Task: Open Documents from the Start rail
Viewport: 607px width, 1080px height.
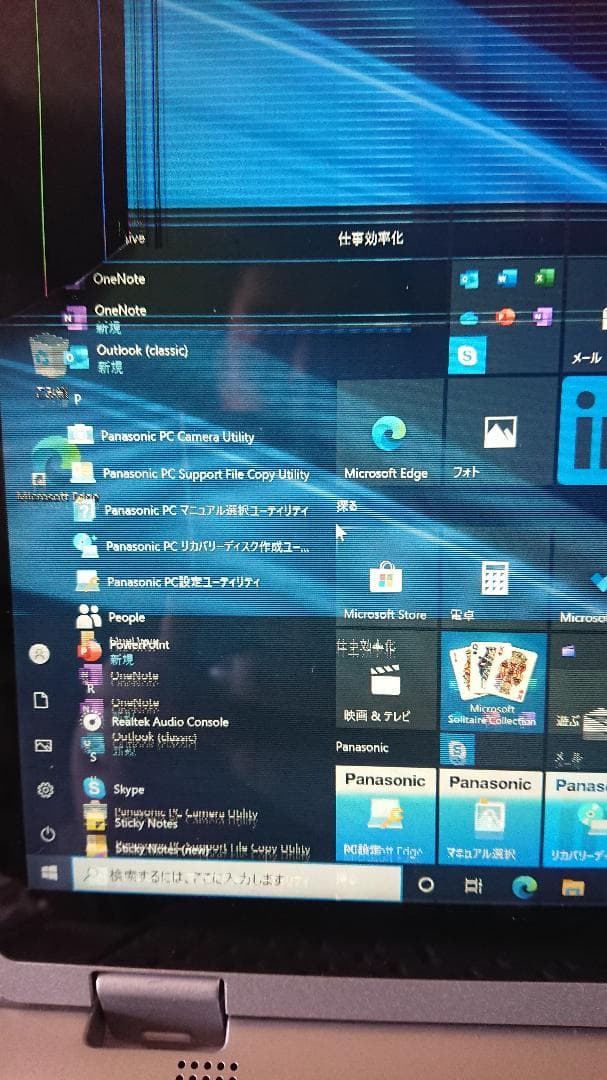Action: pyautogui.click(x=41, y=700)
